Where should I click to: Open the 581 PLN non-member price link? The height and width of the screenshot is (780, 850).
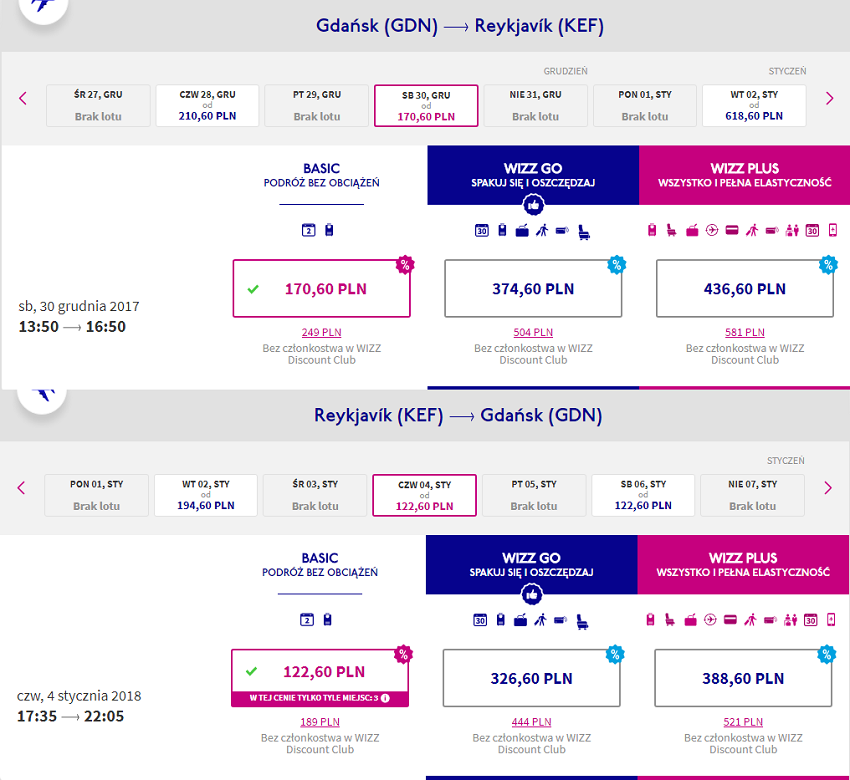[745, 332]
